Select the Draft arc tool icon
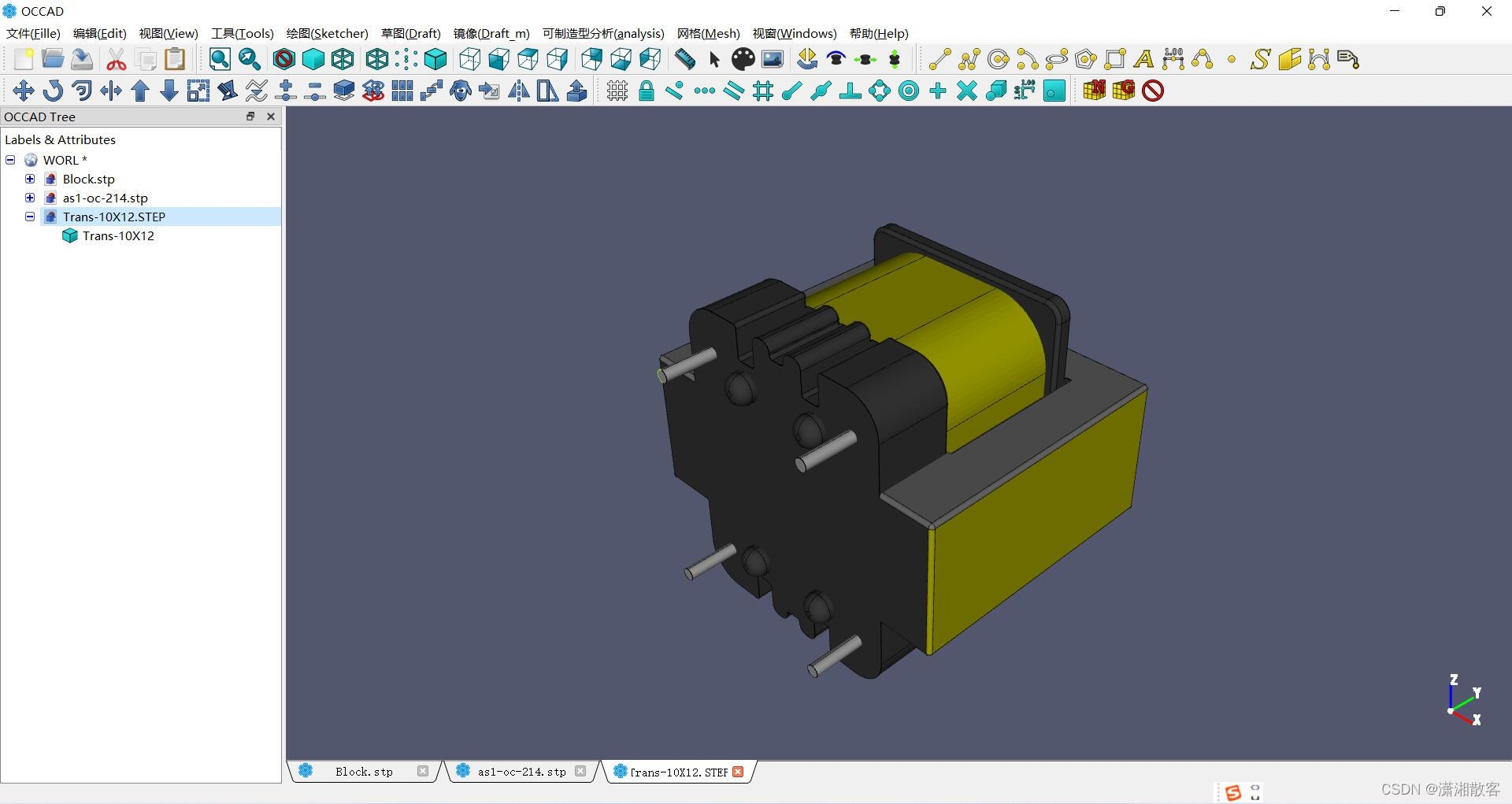The image size is (1512, 804). click(1028, 59)
